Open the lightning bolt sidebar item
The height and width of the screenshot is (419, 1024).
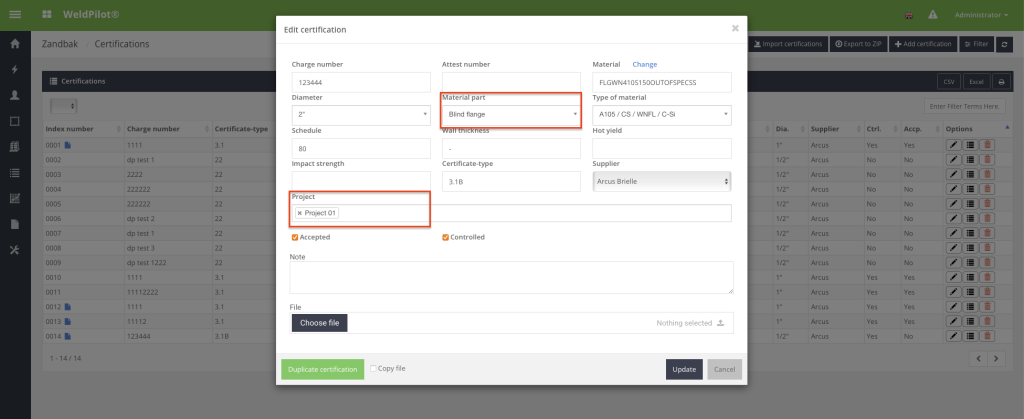tap(15, 70)
